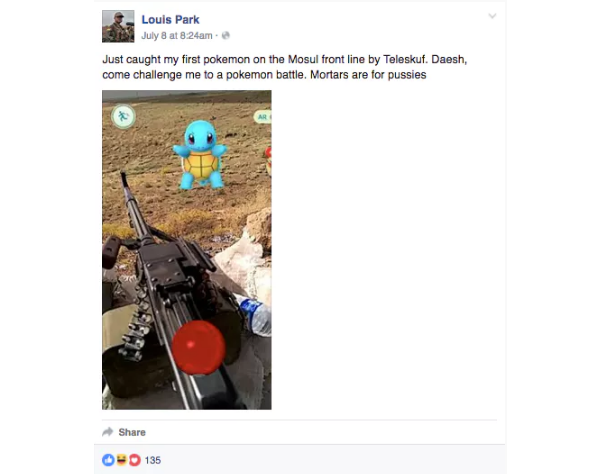Tap the red Pokeball in the photo
The width and height of the screenshot is (600, 474).
[198, 347]
